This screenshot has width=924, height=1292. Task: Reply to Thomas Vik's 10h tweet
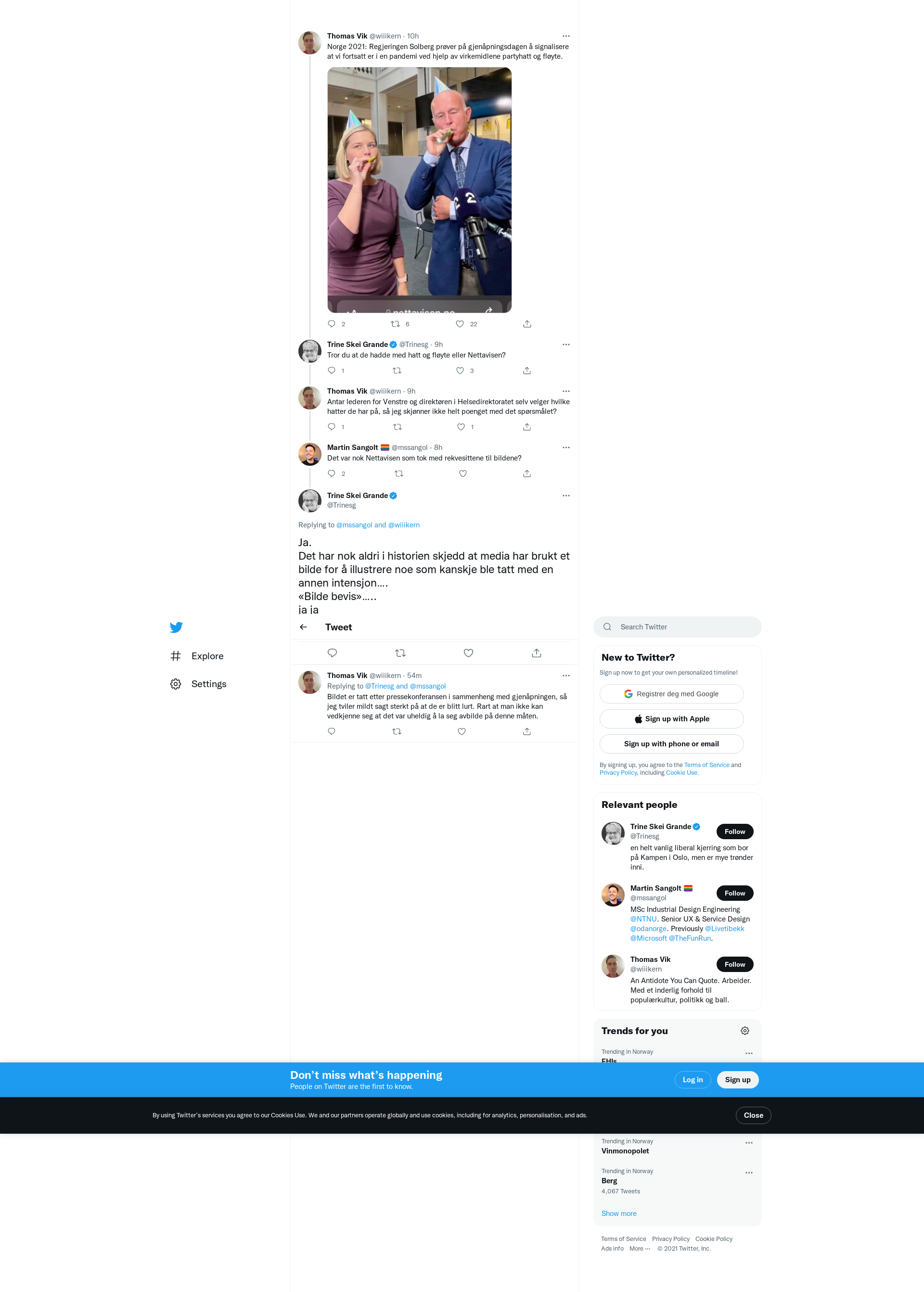[x=332, y=324]
